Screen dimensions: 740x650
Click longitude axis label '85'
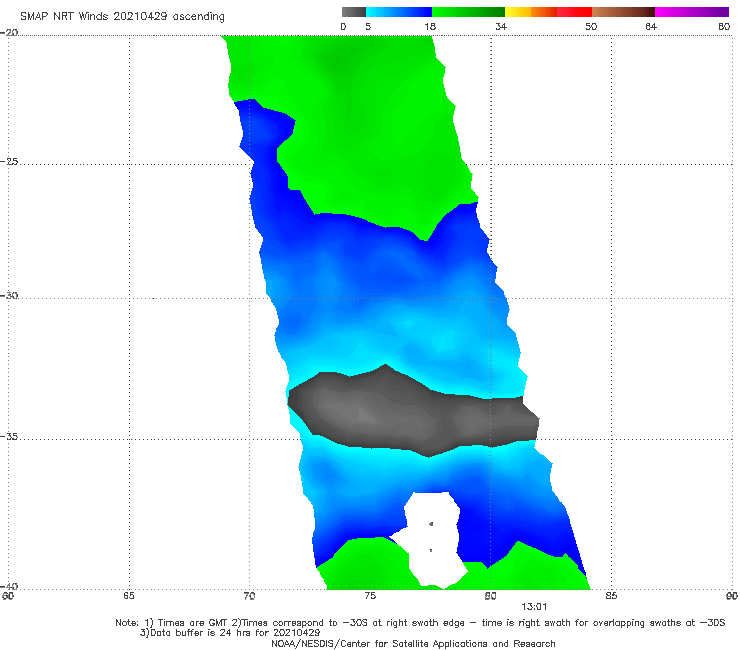[x=611, y=596]
